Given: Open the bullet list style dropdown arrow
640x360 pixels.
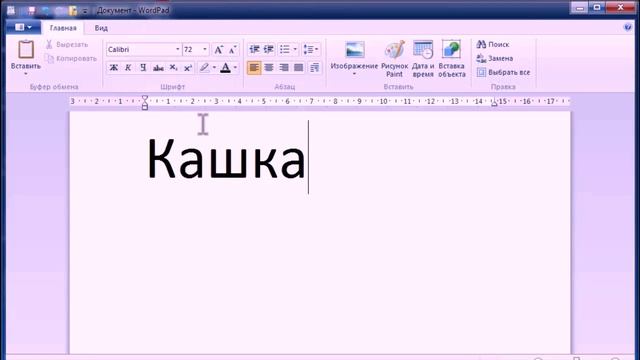Looking at the screenshot, I should [295, 49].
